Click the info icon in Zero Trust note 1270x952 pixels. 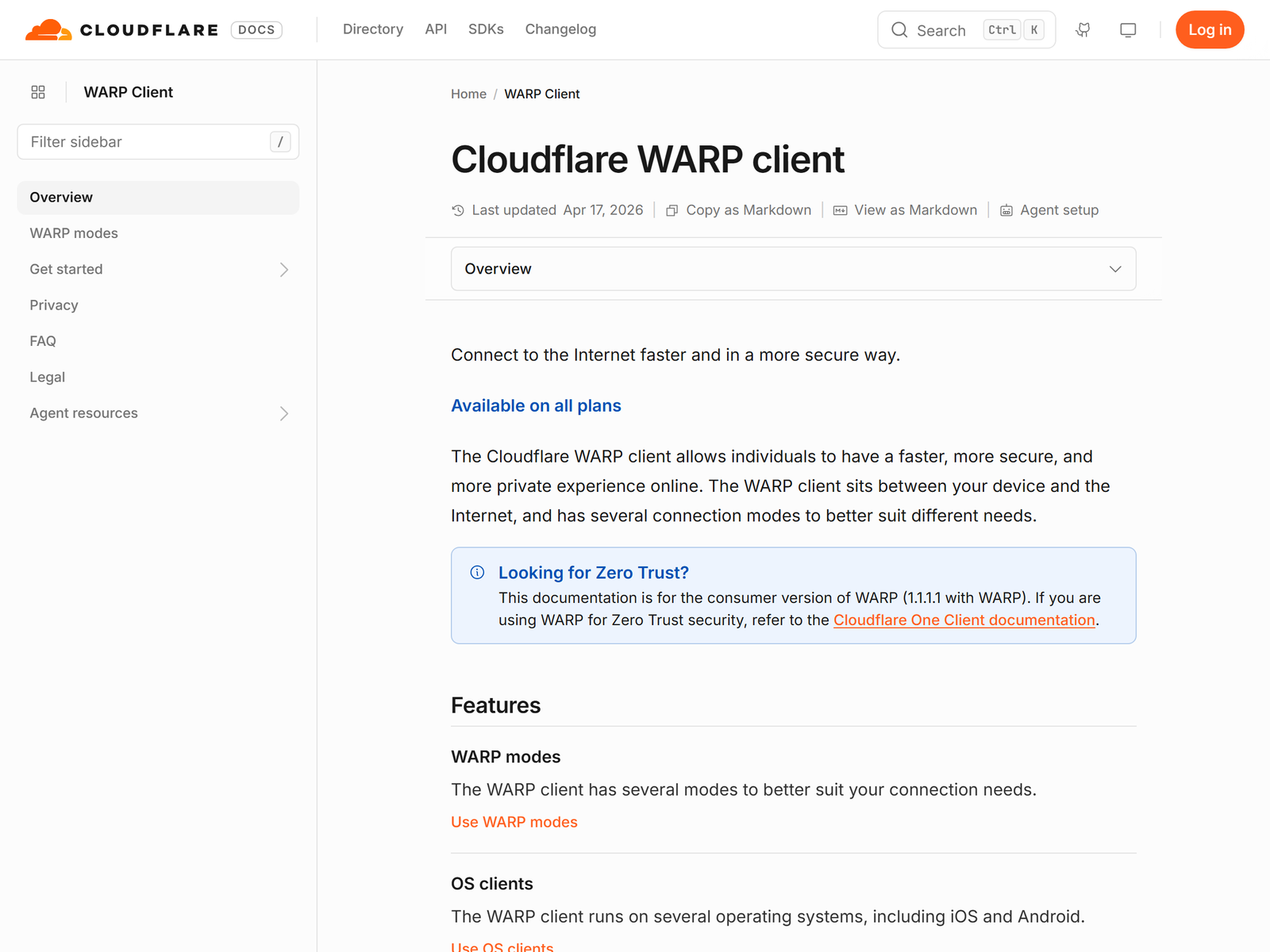(477, 573)
